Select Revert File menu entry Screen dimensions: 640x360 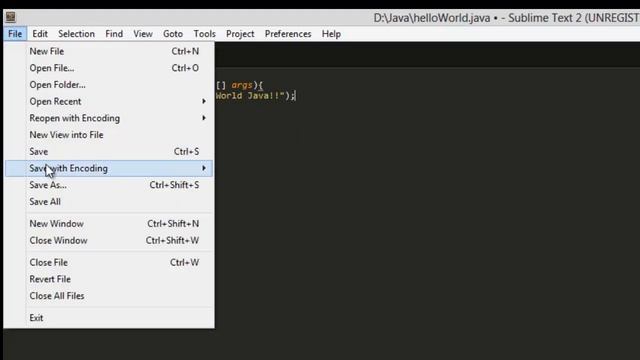pos(109,280)
